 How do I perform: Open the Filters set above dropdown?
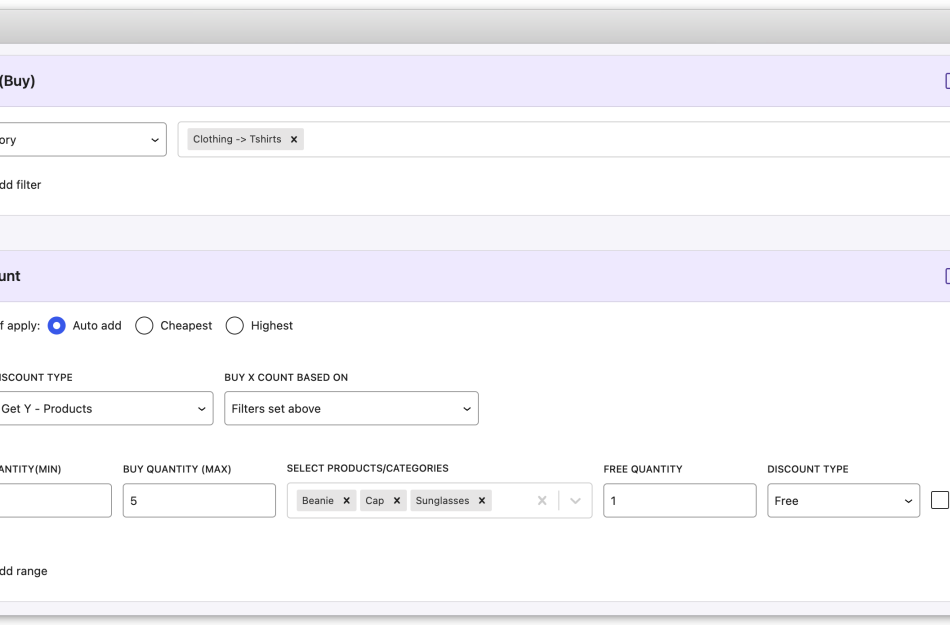coord(351,408)
